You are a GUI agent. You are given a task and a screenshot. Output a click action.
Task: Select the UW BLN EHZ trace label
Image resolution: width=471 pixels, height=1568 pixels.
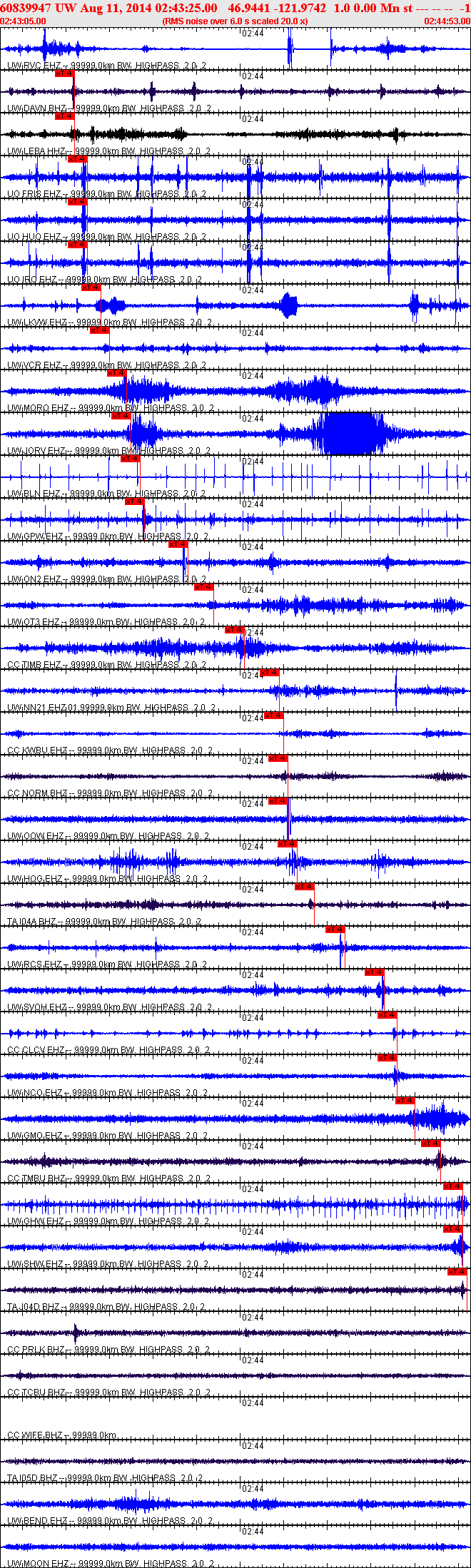pyautogui.click(x=34, y=494)
